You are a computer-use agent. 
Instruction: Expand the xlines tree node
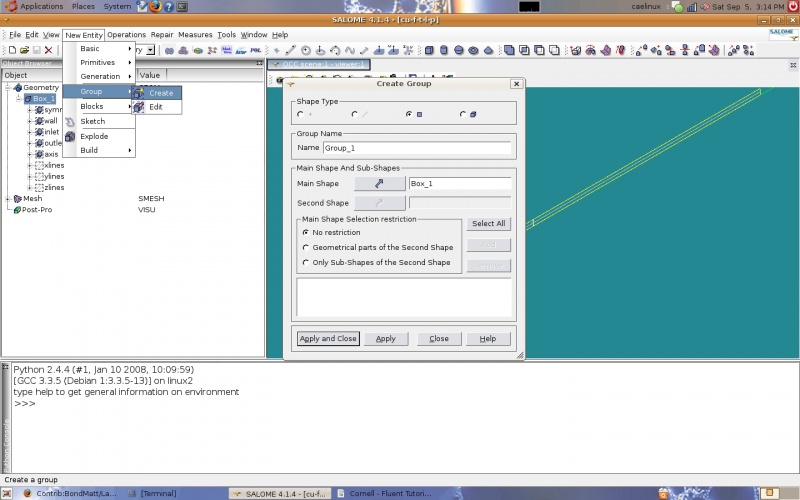(30, 165)
